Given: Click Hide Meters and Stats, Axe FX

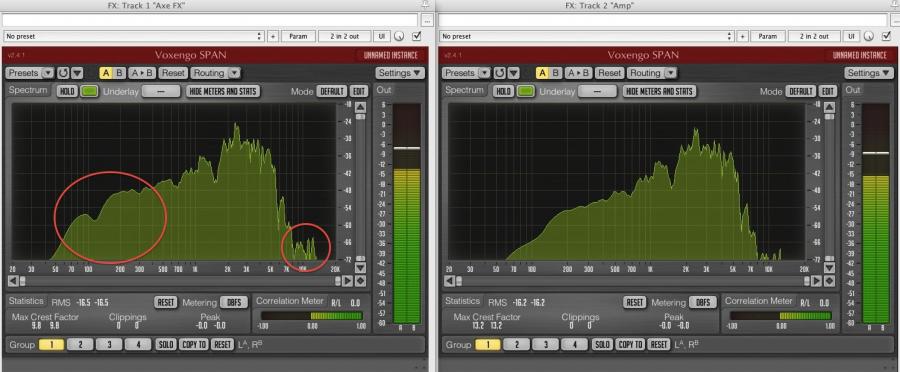Looking at the screenshot, I should [223, 91].
